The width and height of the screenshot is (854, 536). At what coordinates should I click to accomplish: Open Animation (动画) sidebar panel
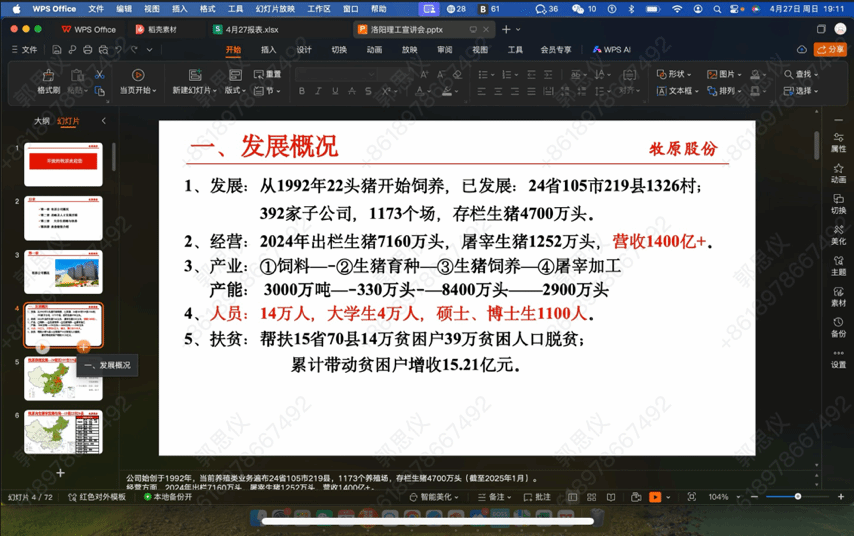point(838,173)
